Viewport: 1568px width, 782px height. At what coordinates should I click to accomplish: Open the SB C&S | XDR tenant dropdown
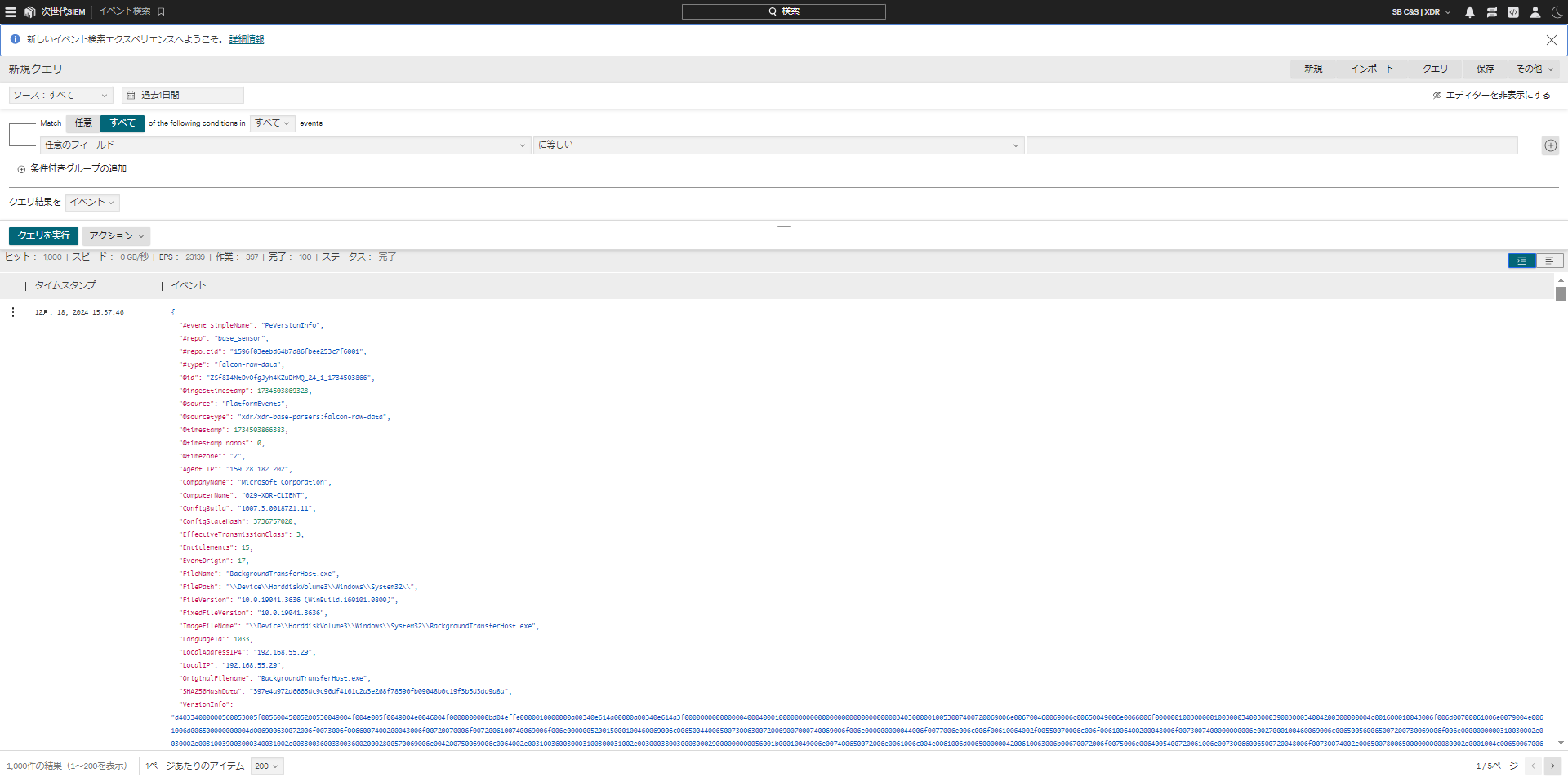tap(1421, 12)
